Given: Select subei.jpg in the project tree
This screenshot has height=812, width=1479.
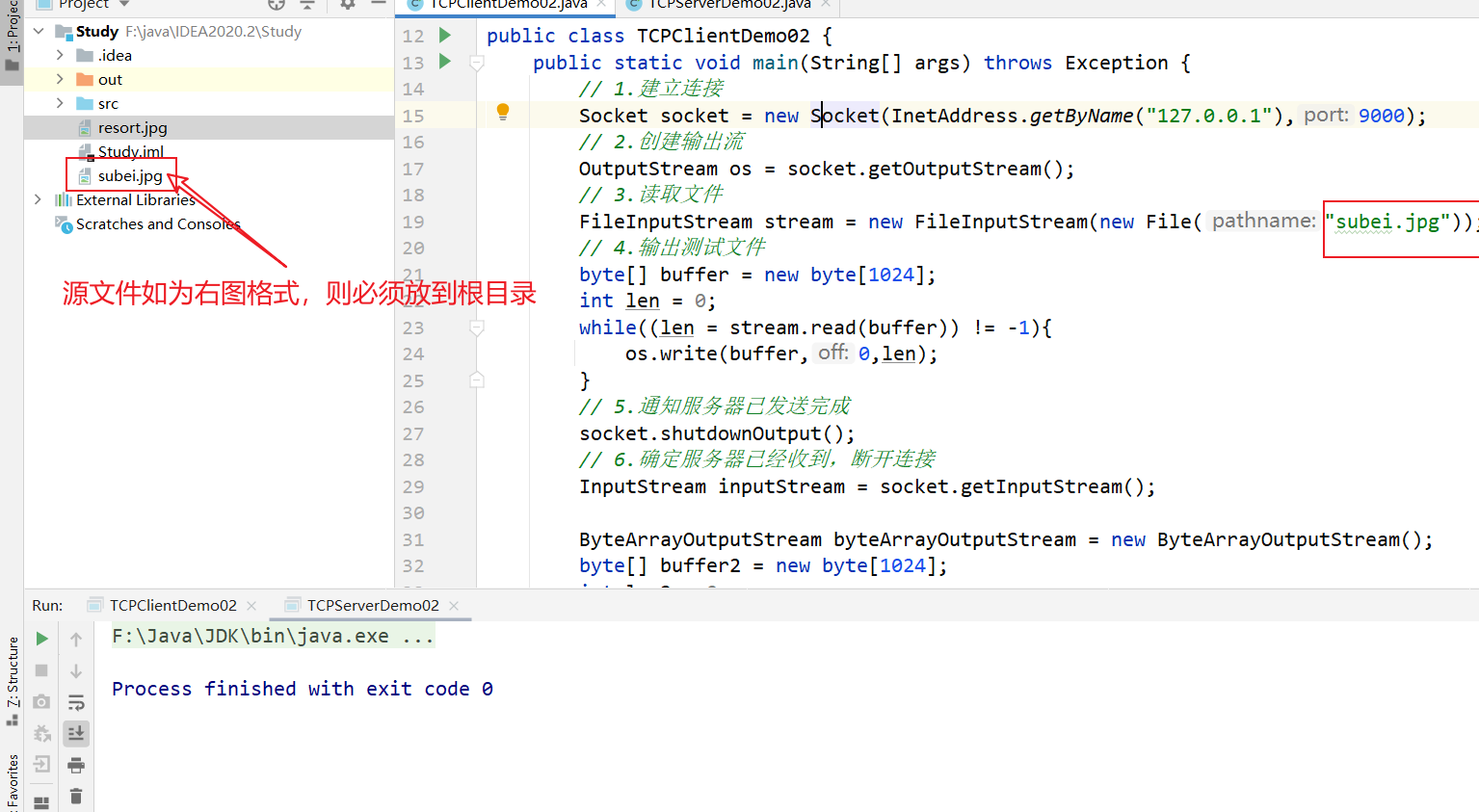Looking at the screenshot, I should pyautogui.click(x=130, y=175).
